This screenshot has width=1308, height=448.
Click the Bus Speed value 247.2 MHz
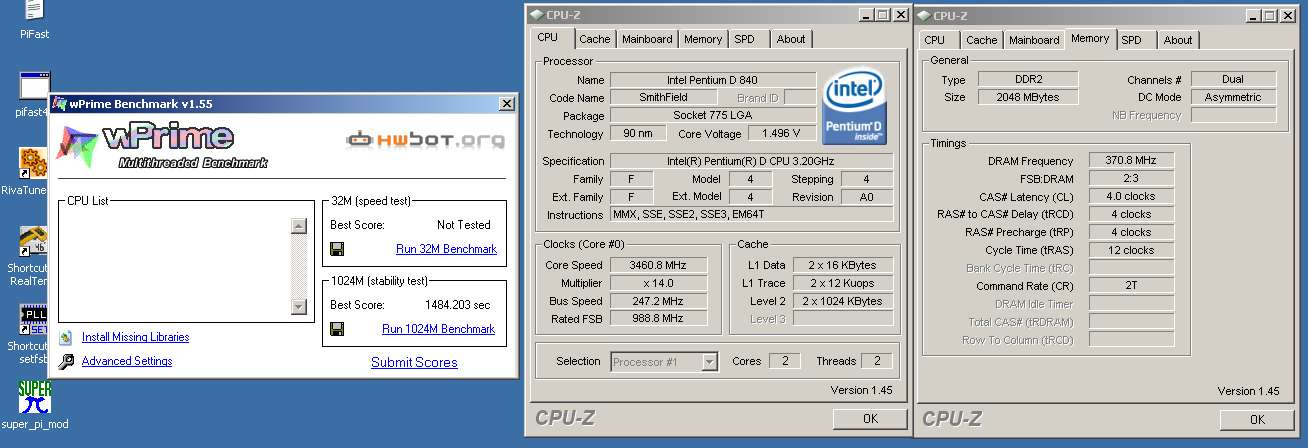[658, 301]
